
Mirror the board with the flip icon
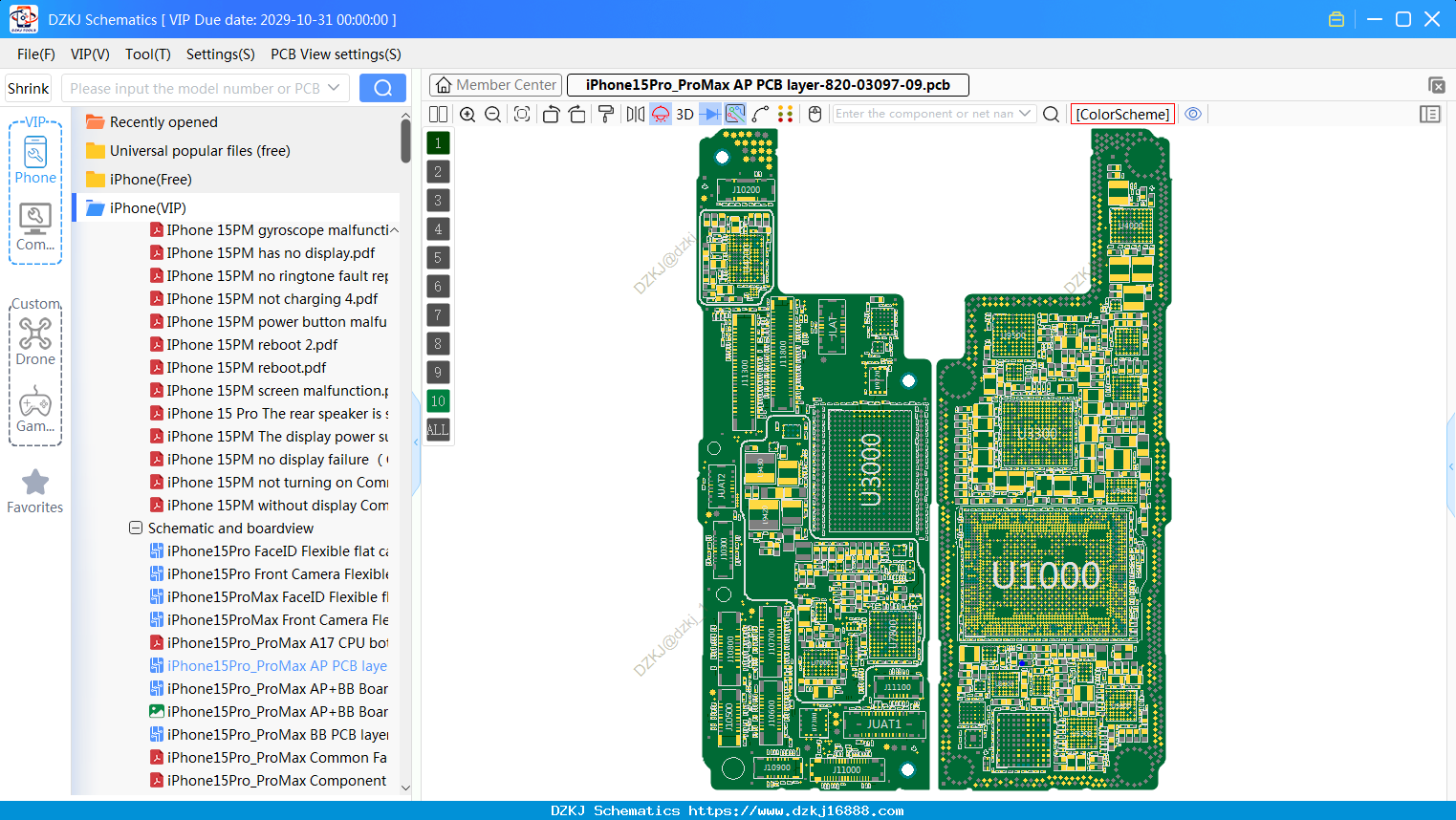[636, 115]
